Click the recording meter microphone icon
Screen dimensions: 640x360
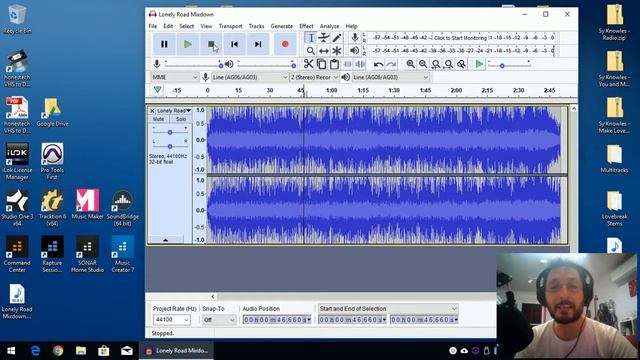click(x=355, y=38)
